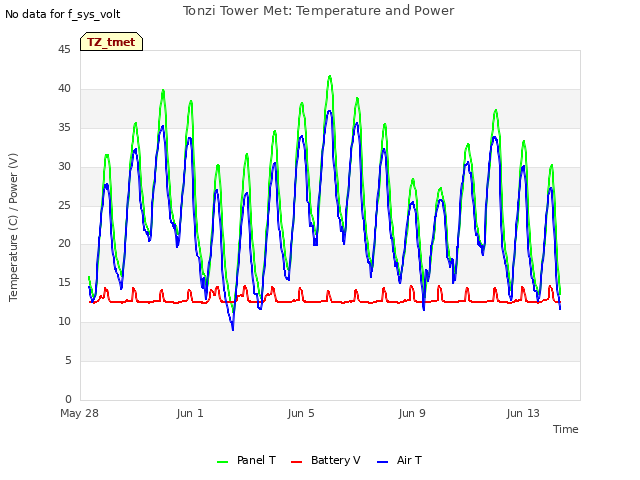The image size is (640, 480).
Task: Click the x-axis title Time
Action: click(565, 429)
